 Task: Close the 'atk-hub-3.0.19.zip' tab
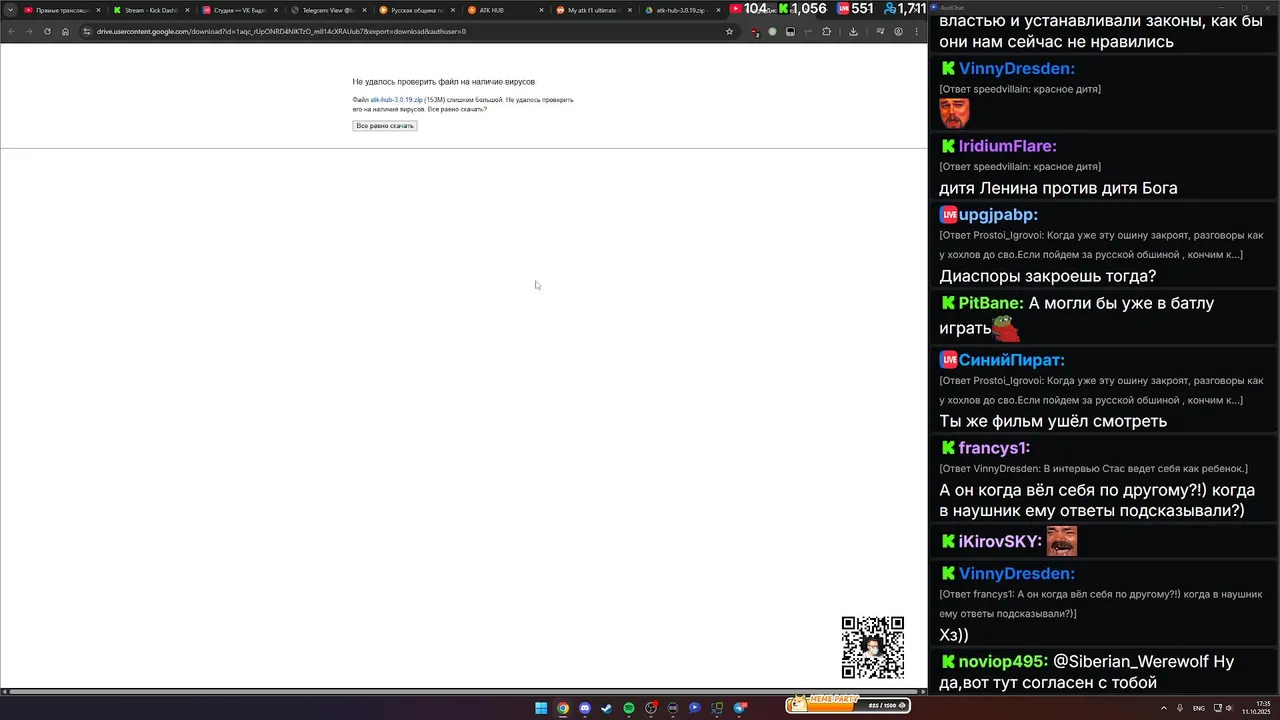click(x=718, y=10)
